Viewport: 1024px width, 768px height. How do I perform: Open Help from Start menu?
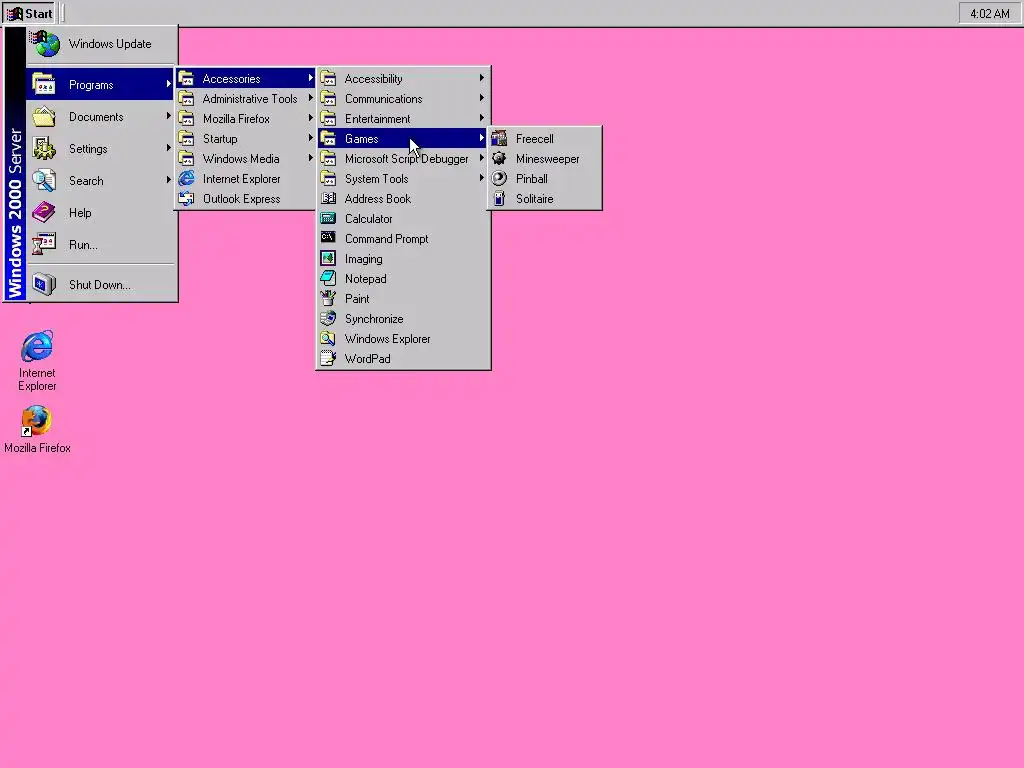[101, 212]
